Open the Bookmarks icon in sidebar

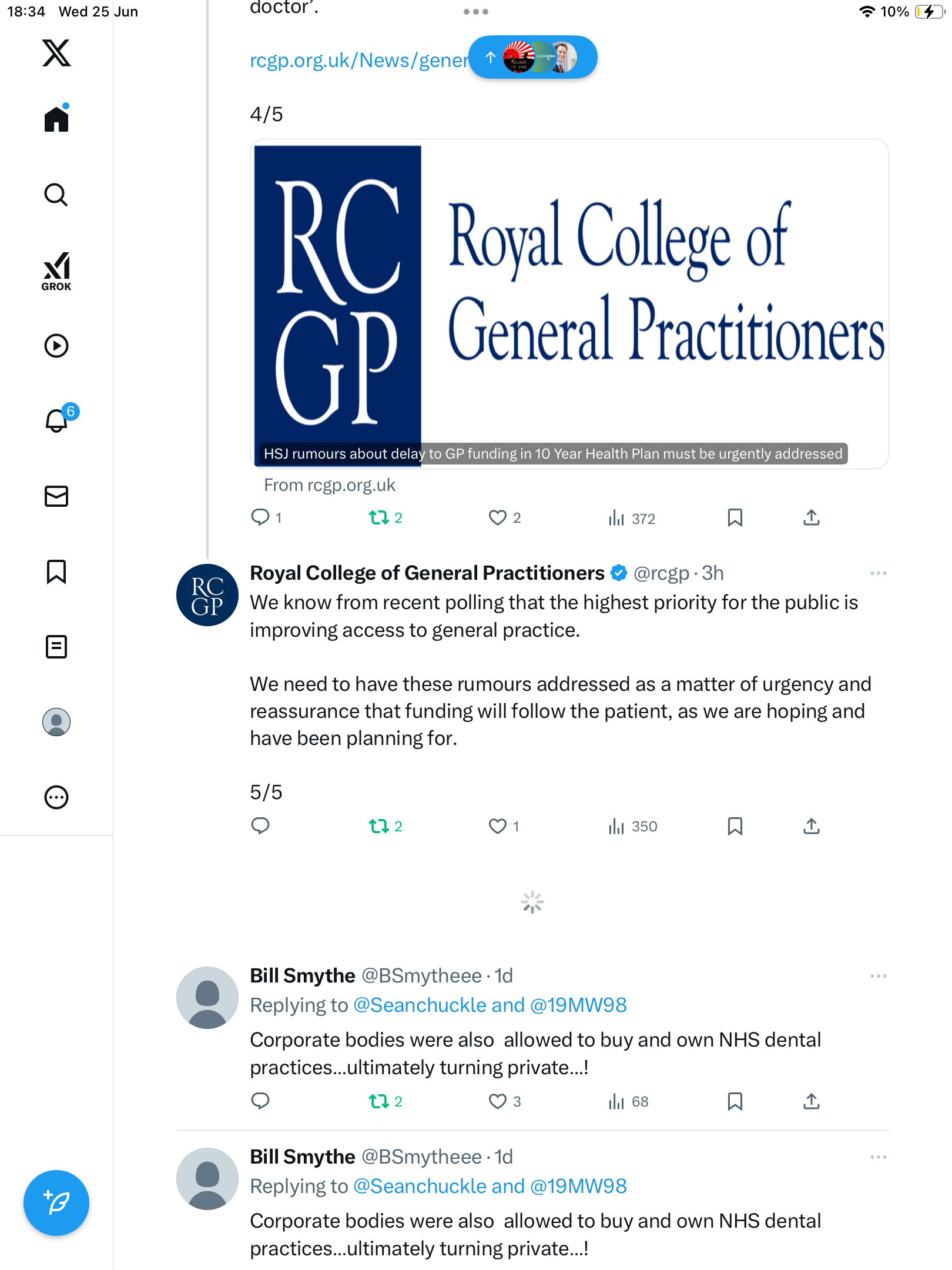click(x=56, y=571)
